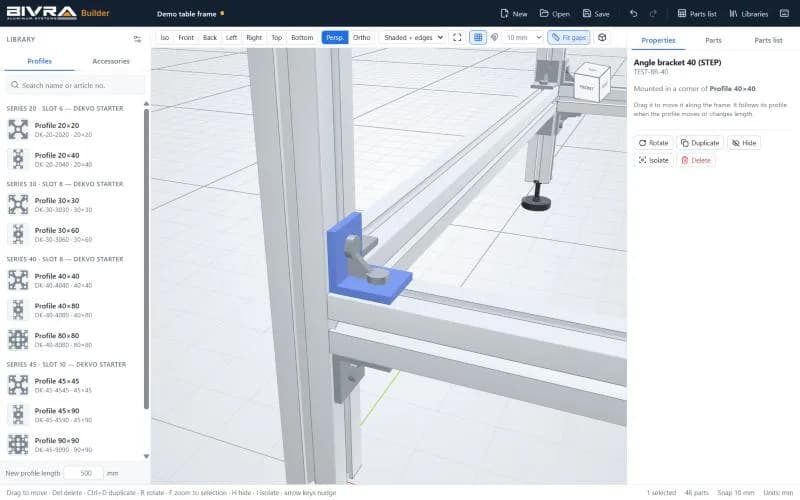This screenshot has height=500, width=800.
Task: Set the view to Left
Action: pos(232,37)
